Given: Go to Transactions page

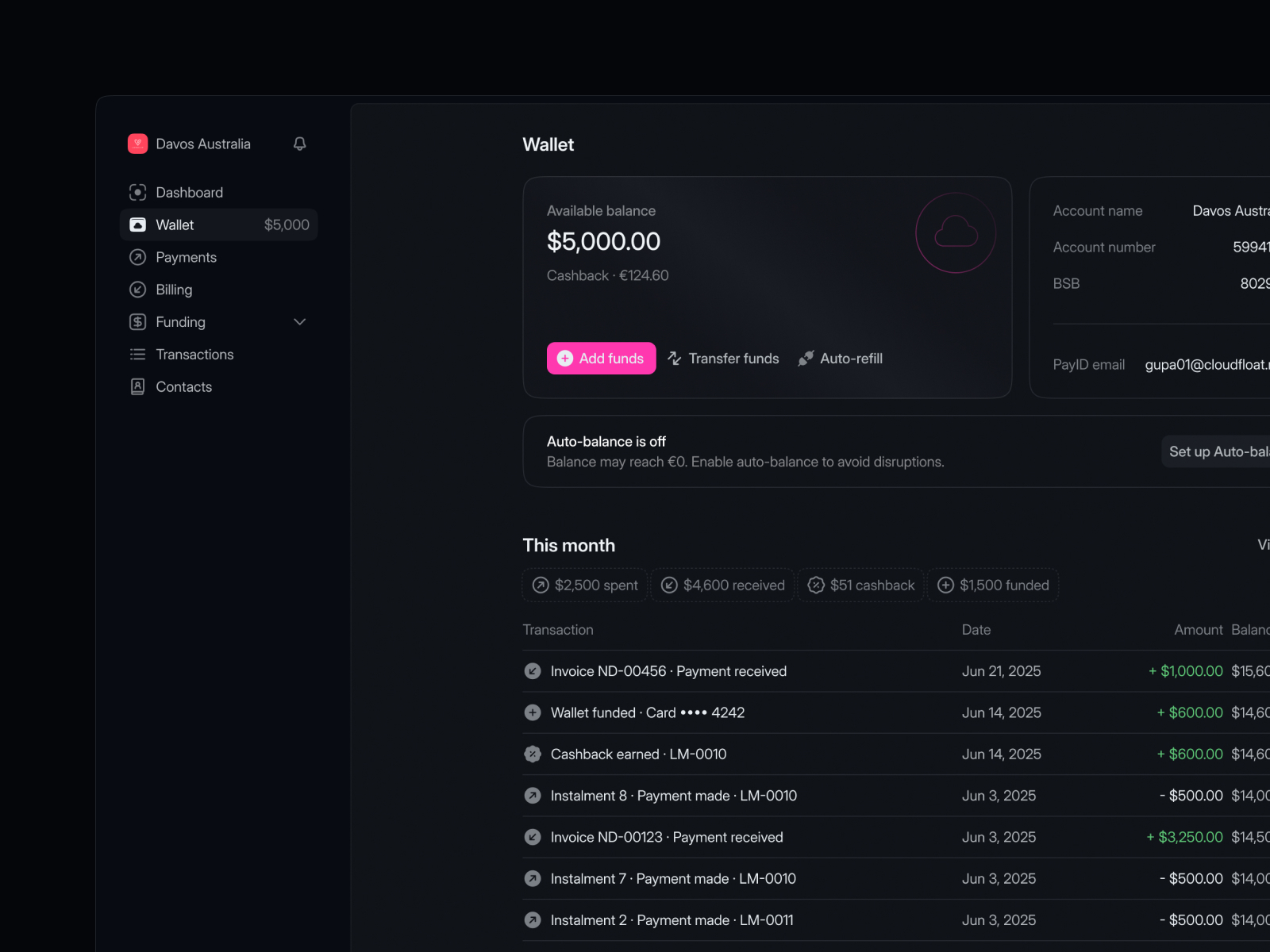Looking at the screenshot, I should tap(194, 355).
